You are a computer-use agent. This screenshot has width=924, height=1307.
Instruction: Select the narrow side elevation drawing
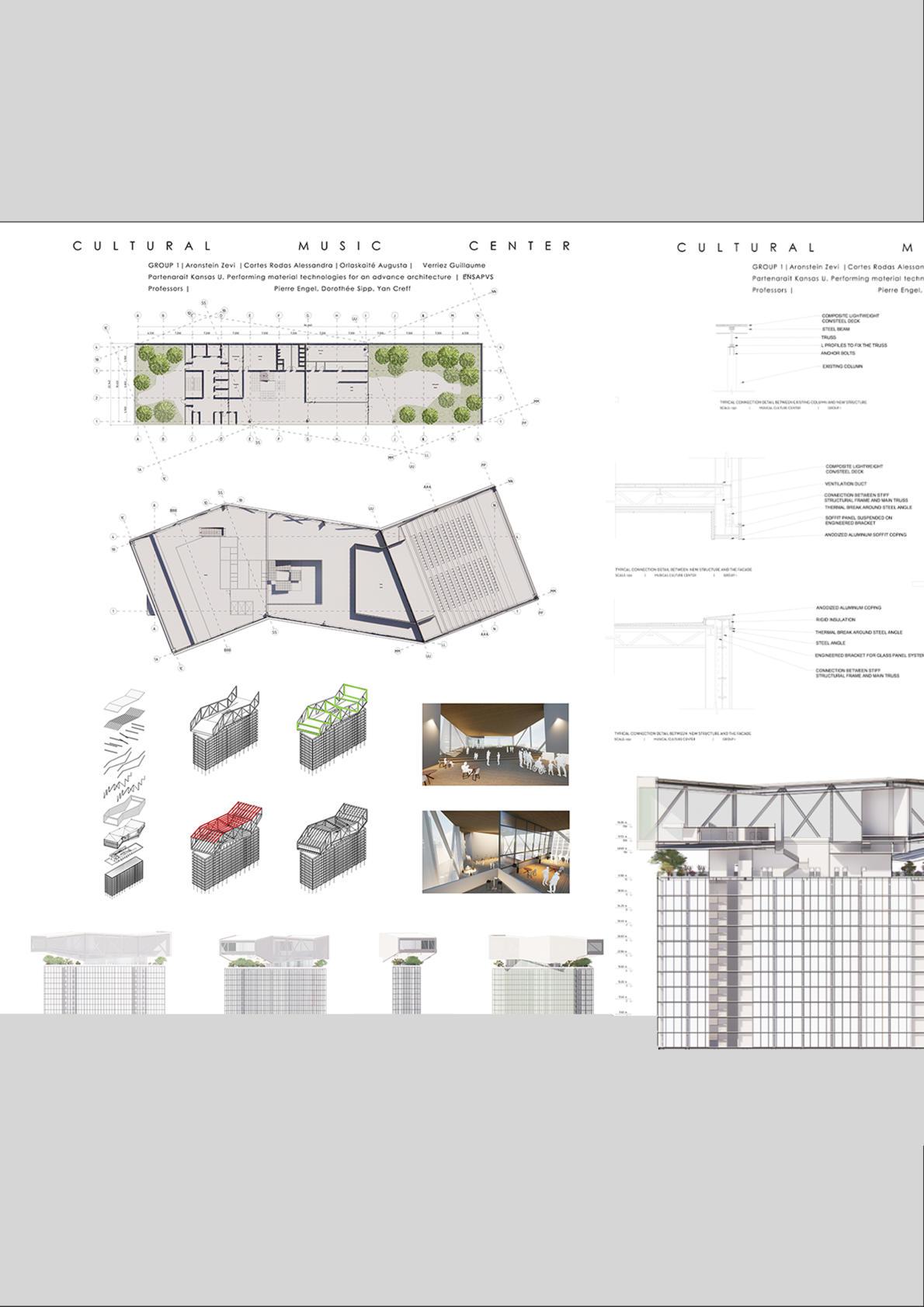click(409, 973)
